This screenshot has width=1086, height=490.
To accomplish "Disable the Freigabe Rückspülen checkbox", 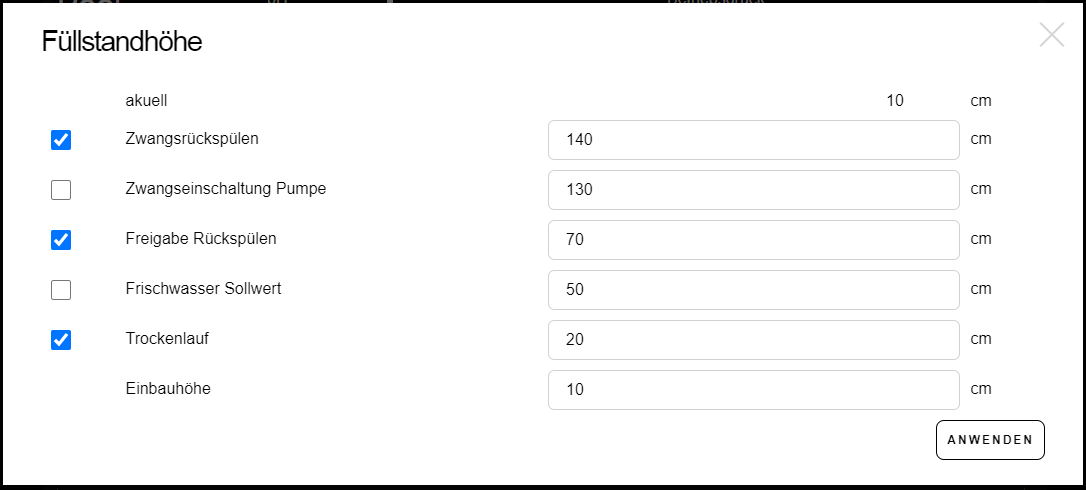I will (61, 240).
